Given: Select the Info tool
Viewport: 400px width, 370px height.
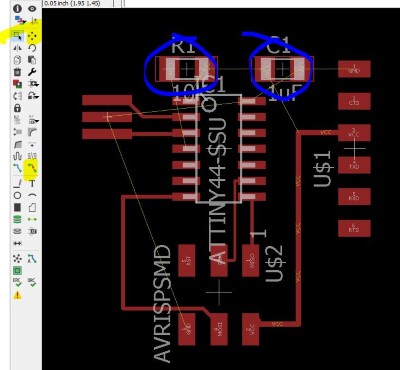Looking at the screenshot, I should click(17, 9).
